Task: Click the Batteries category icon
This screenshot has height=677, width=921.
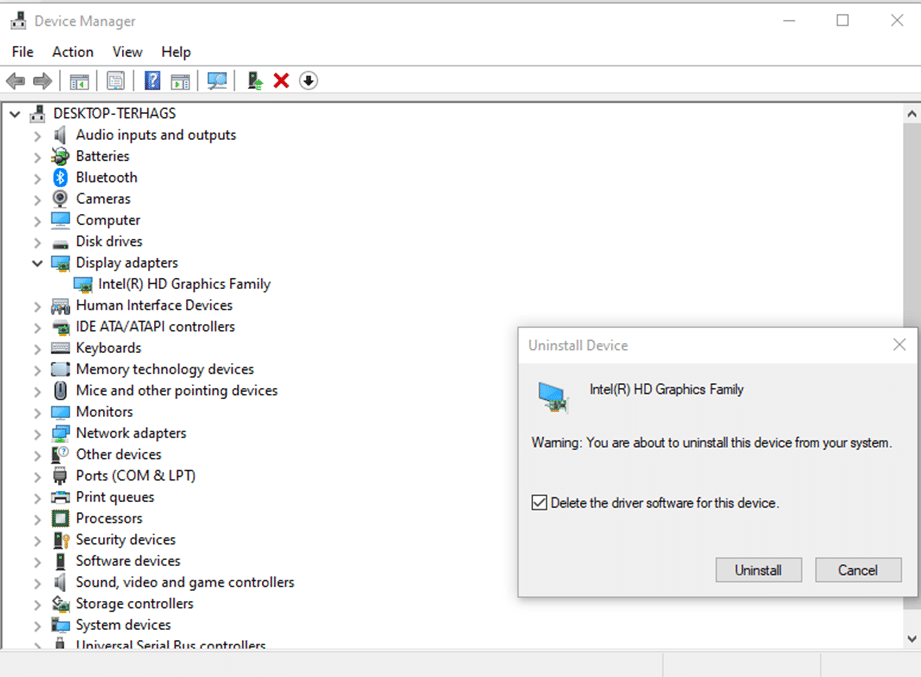Action: (60, 156)
